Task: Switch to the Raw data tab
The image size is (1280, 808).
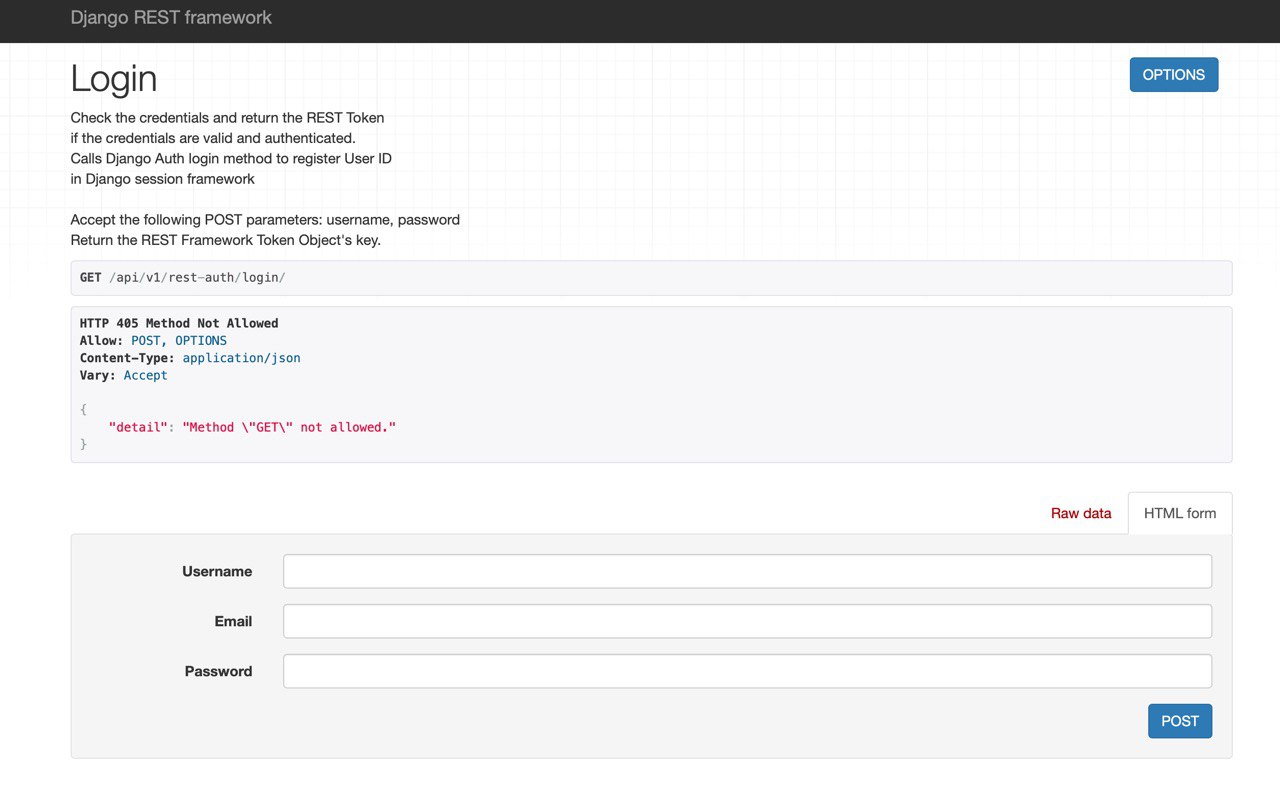Action: coord(1081,513)
